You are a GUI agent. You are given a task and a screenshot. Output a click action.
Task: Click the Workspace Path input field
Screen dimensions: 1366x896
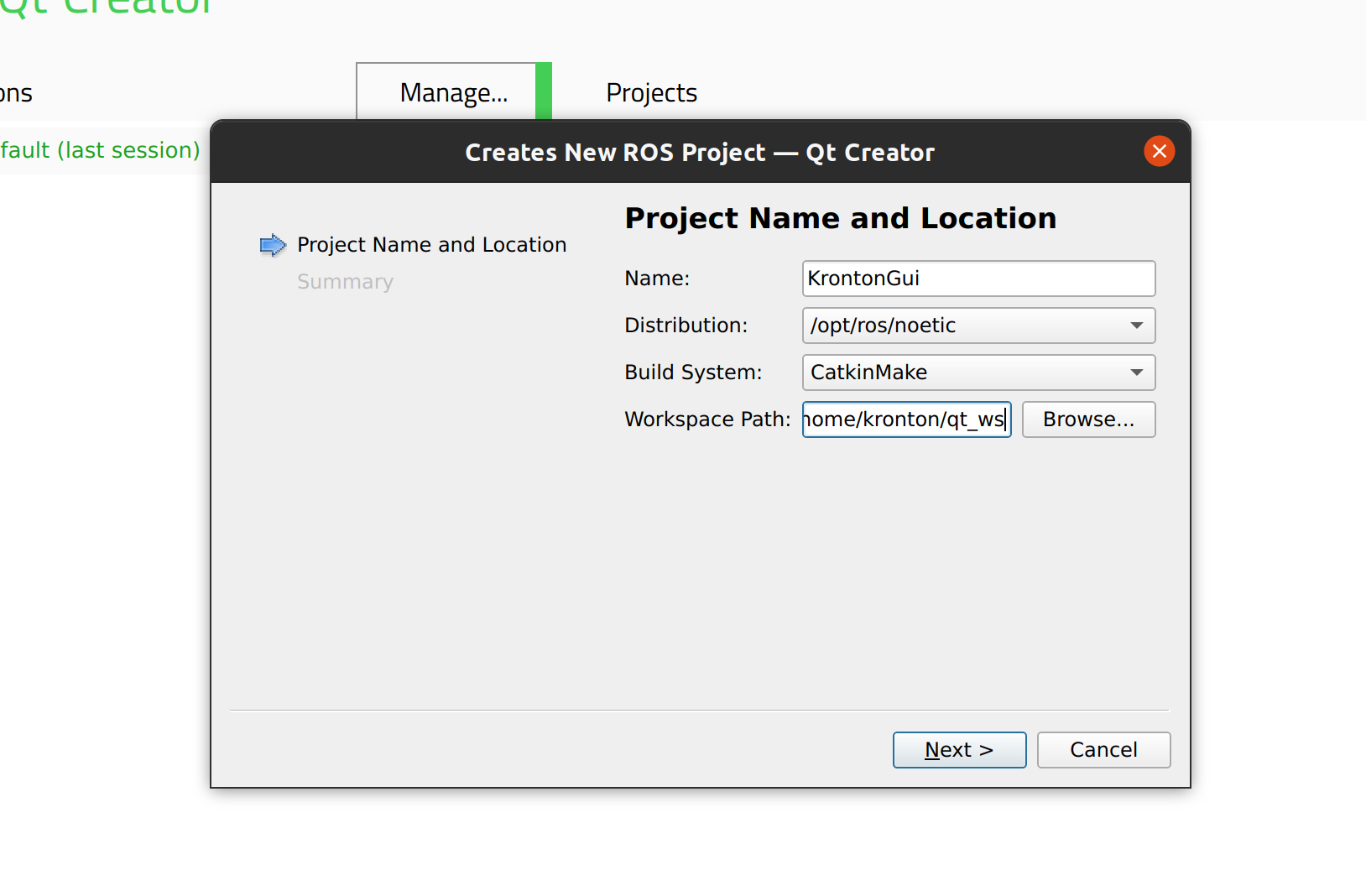(906, 419)
